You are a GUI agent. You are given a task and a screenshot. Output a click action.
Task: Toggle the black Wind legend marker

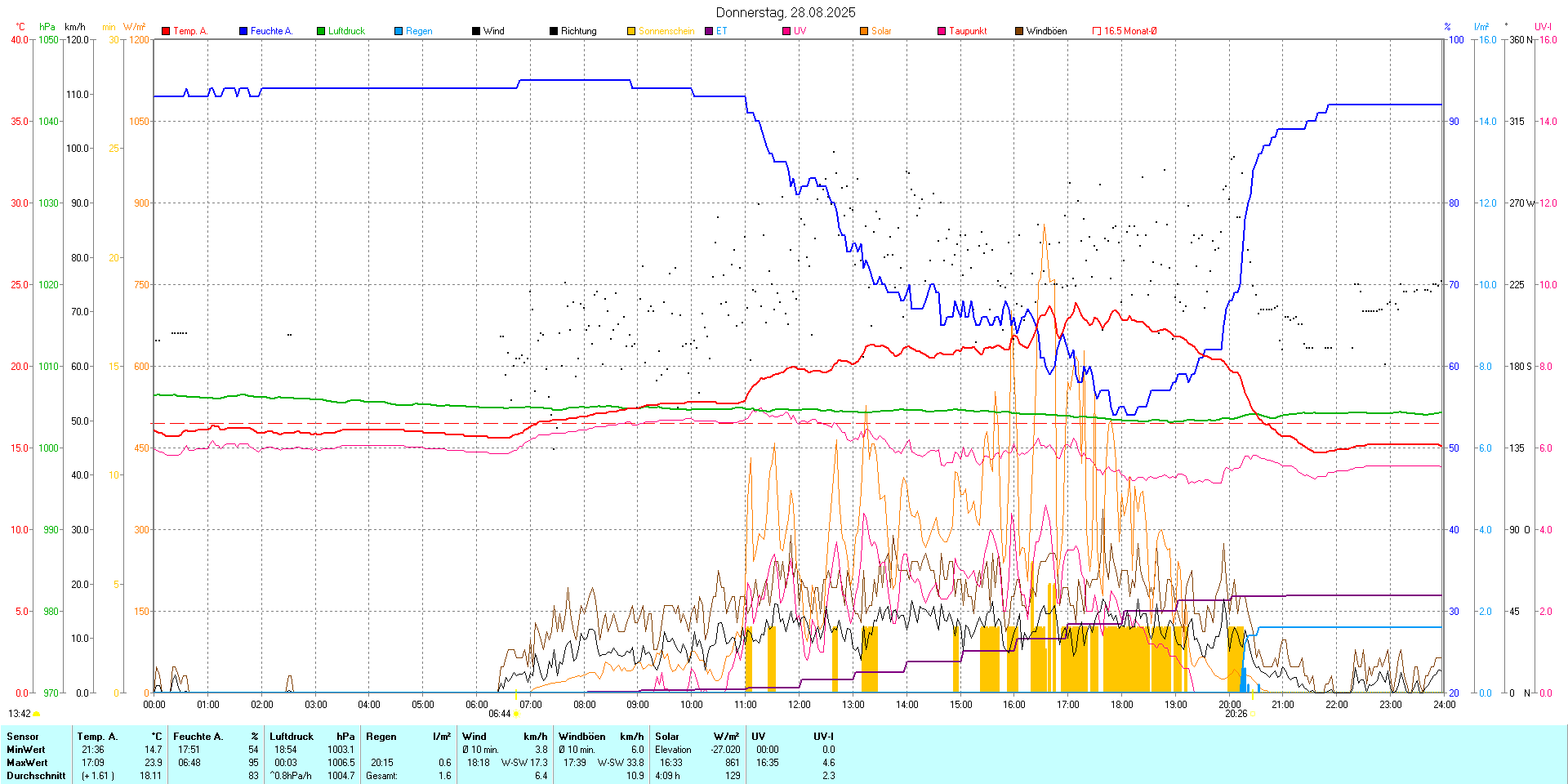click(476, 31)
